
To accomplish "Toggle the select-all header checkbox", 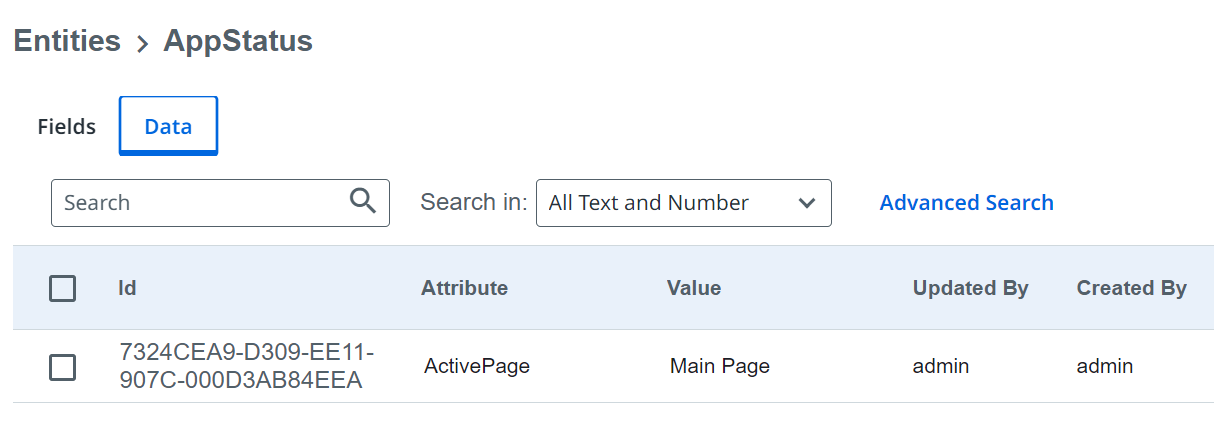I will pos(62,289).
